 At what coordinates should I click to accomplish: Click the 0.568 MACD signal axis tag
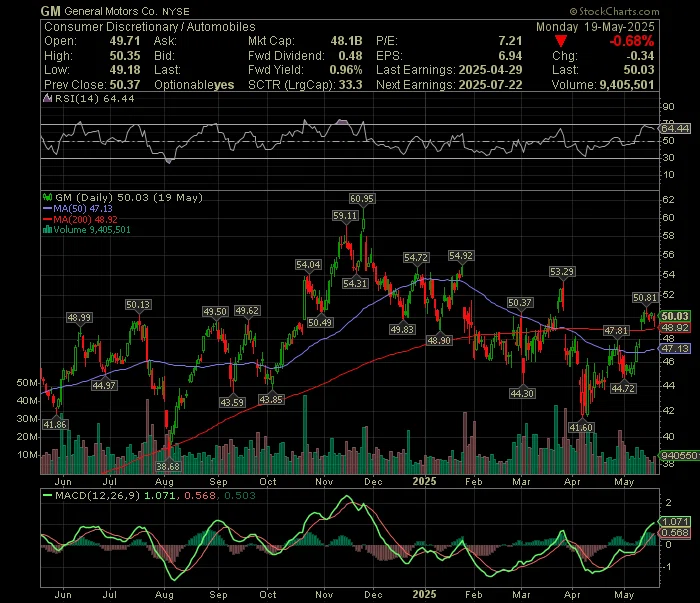pyautogui.click(x=675, y=532)
